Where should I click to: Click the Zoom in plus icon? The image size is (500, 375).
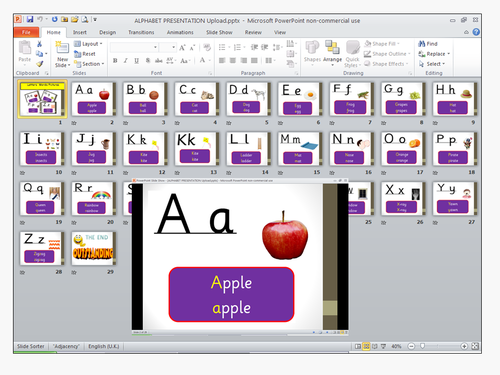464,346
